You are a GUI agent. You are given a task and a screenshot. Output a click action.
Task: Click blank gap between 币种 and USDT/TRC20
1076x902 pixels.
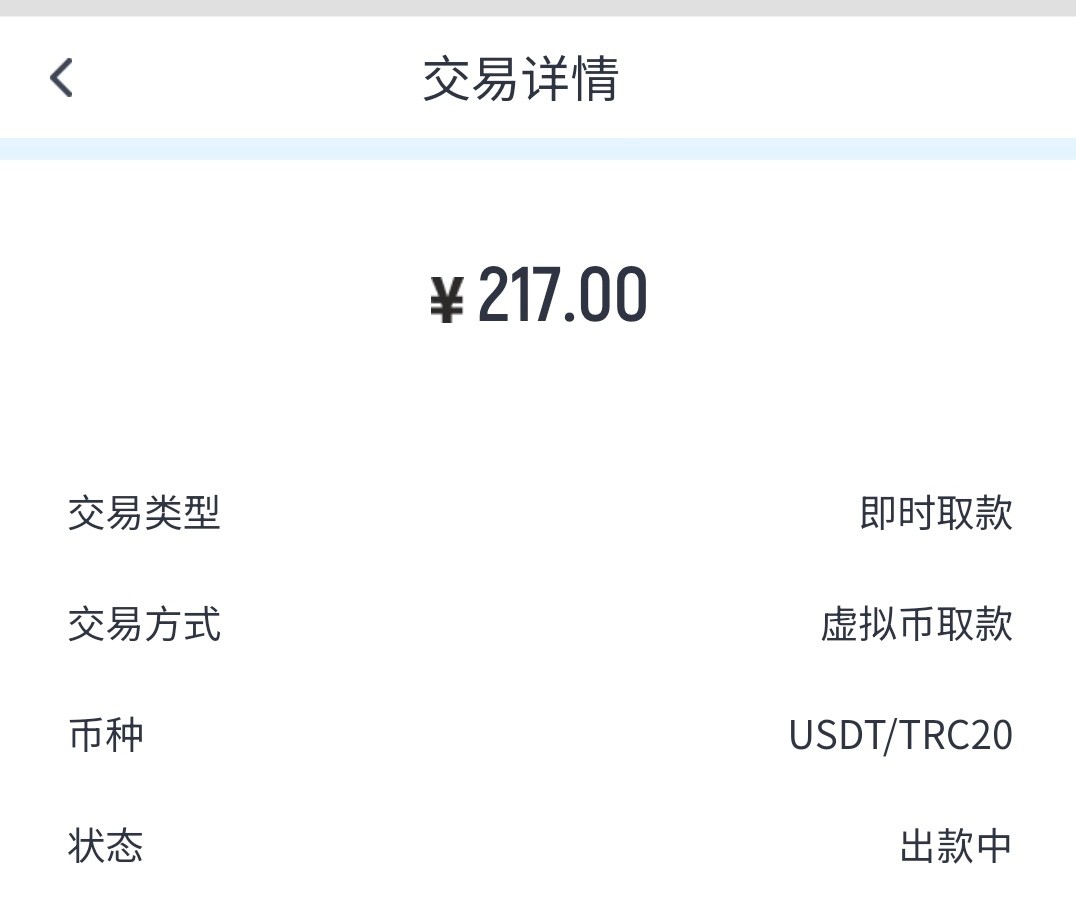(460, 736)
